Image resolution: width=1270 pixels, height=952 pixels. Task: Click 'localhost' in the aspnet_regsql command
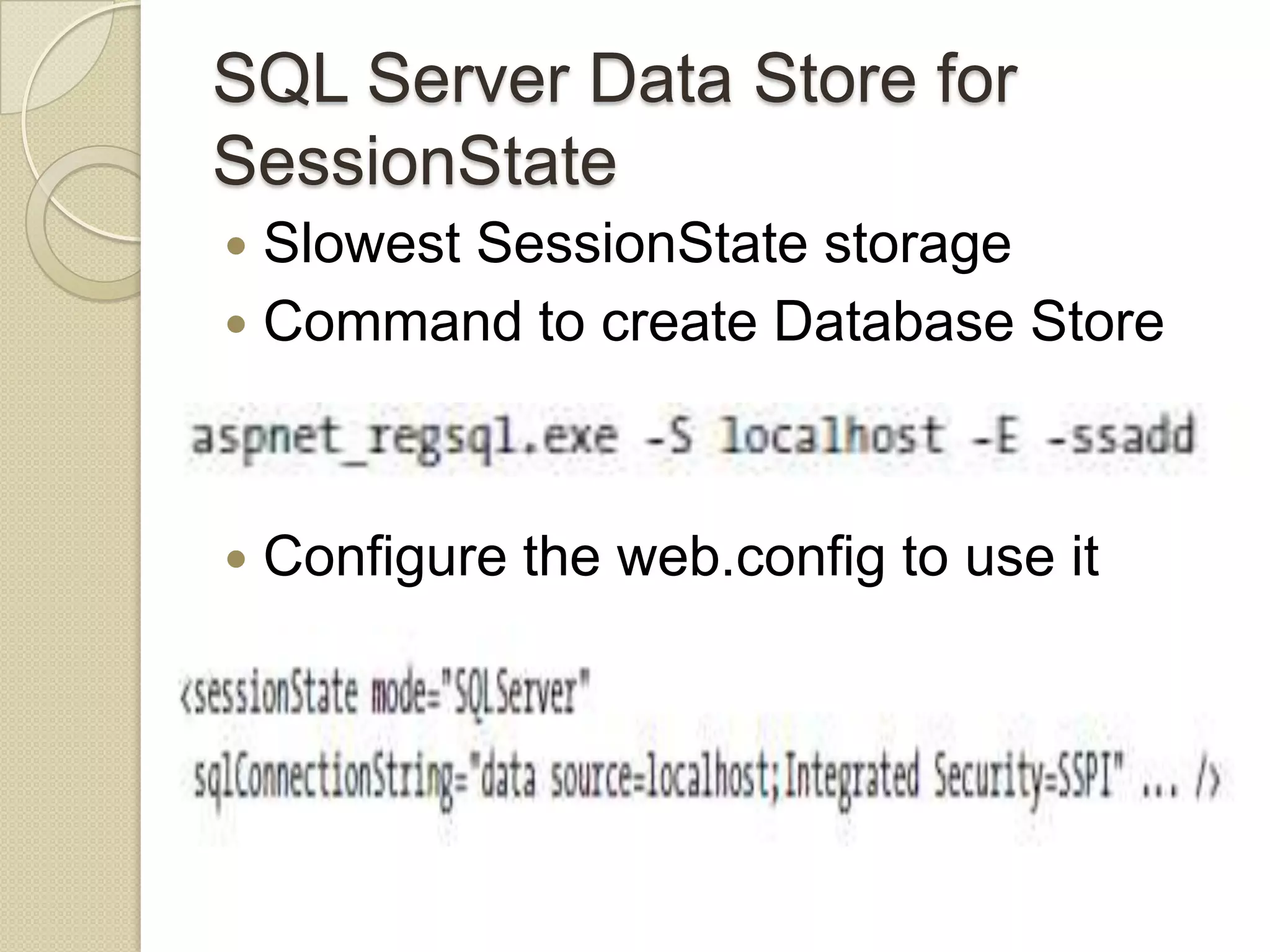click(x=832, y=435)
